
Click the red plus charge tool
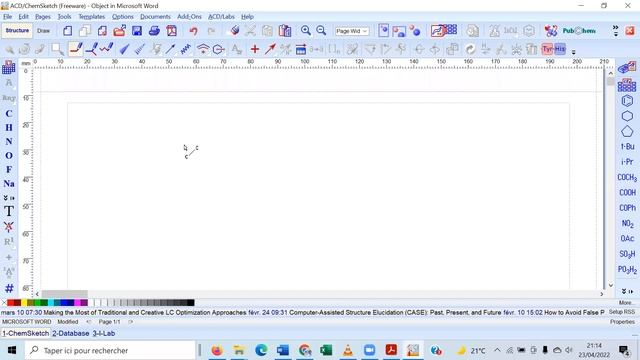click(255, 49)
